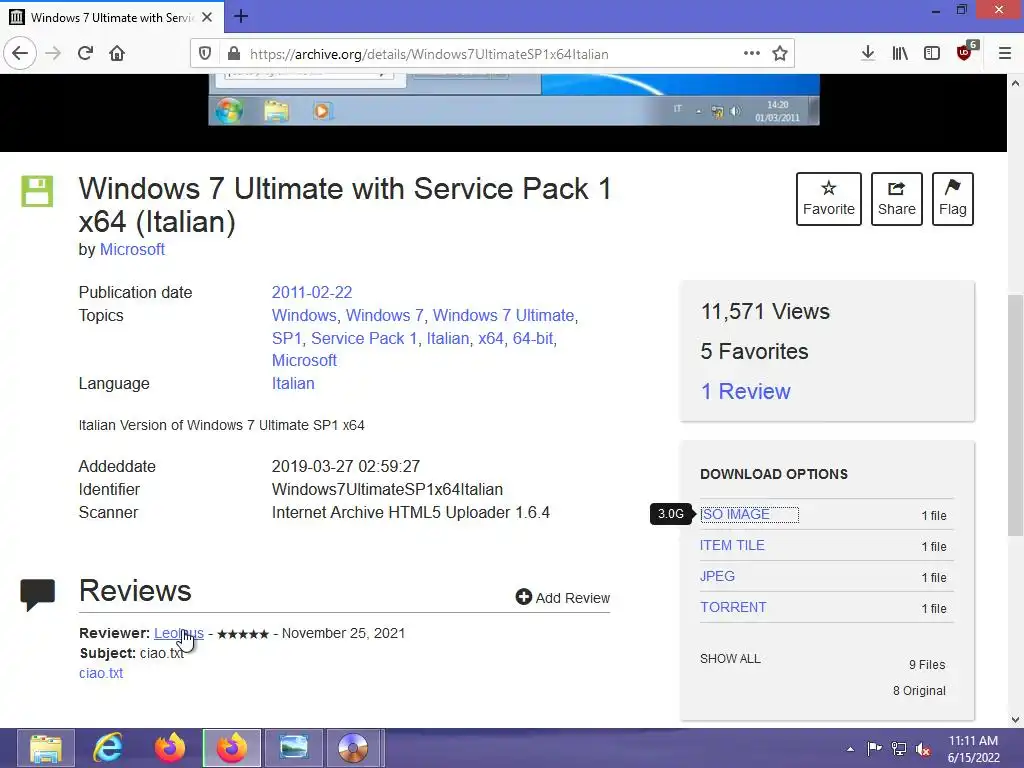
Task: Click the forward navigation arrow
Action: (x=53, y=53)
